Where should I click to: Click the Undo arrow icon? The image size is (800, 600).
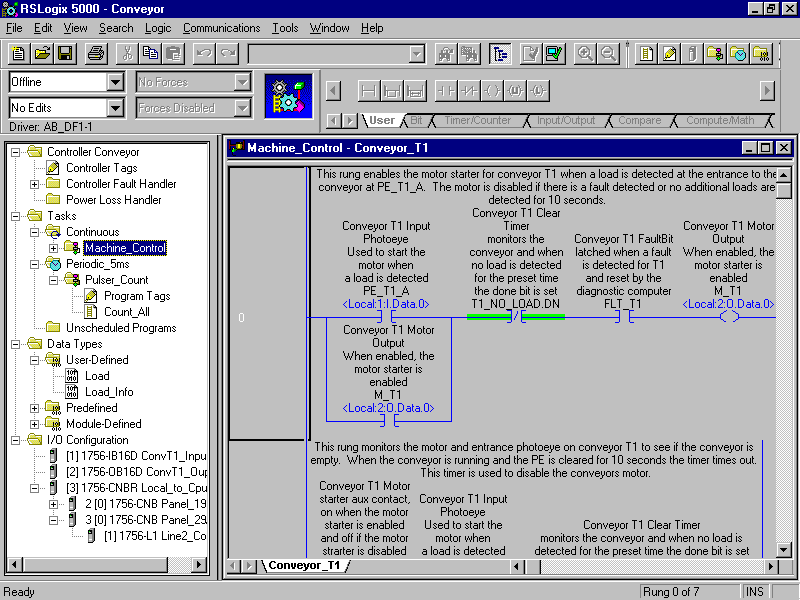[204, 53]
